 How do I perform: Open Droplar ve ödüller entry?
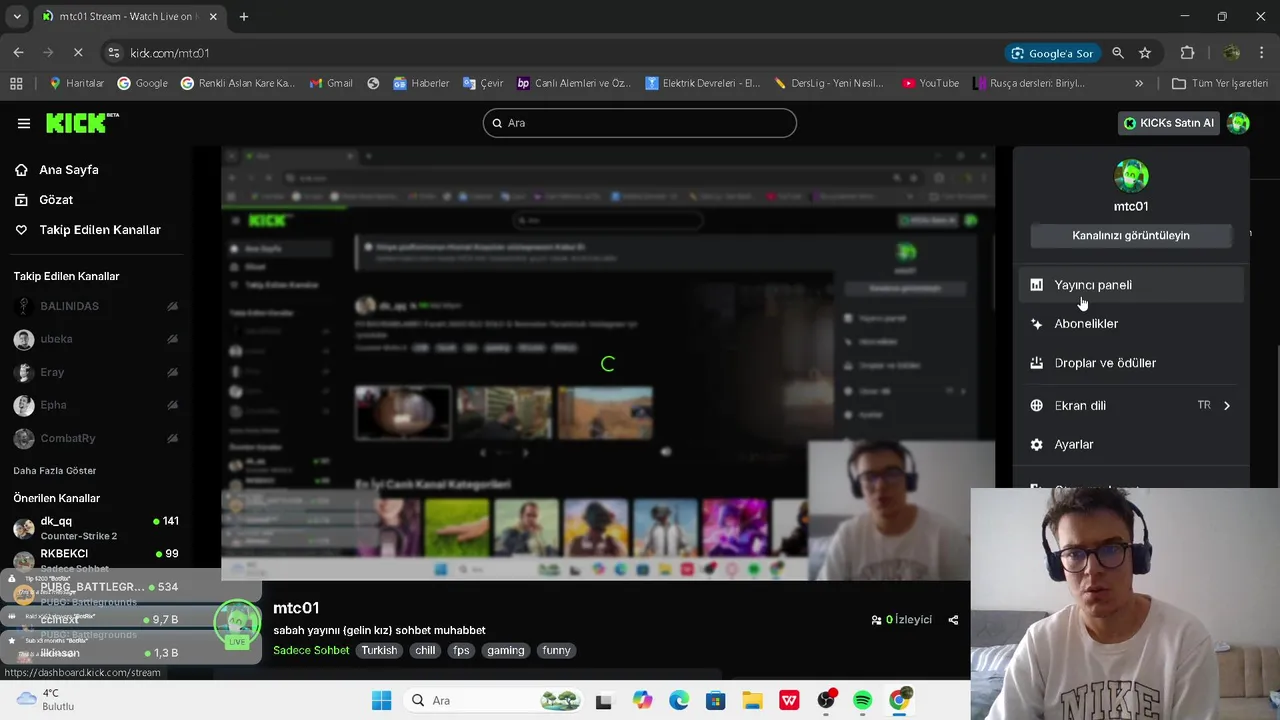(1131, 363)
